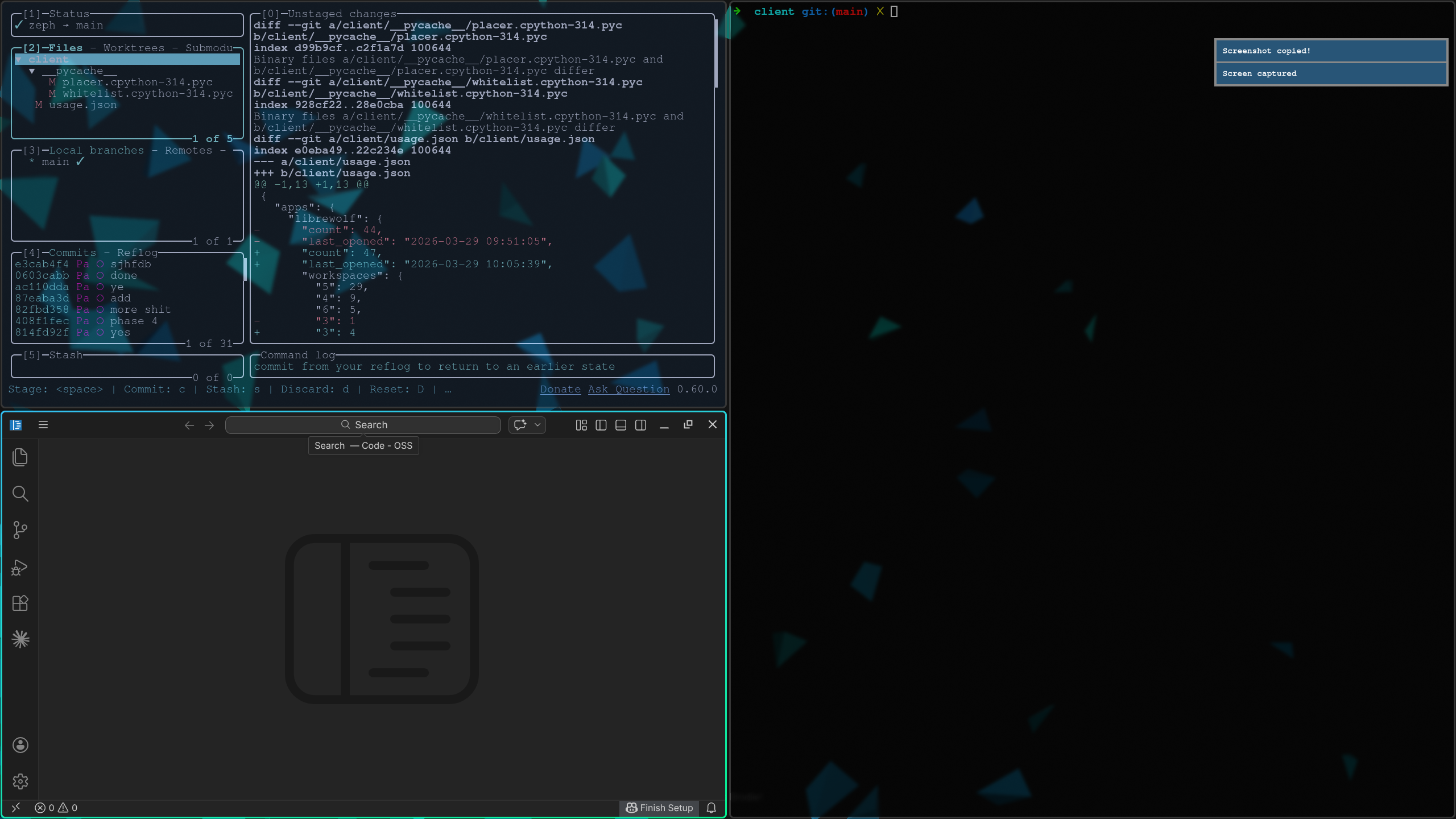Open the Search view in the activity bar
This screenshot has width=1456, height=819.
(x=20, y=494)
